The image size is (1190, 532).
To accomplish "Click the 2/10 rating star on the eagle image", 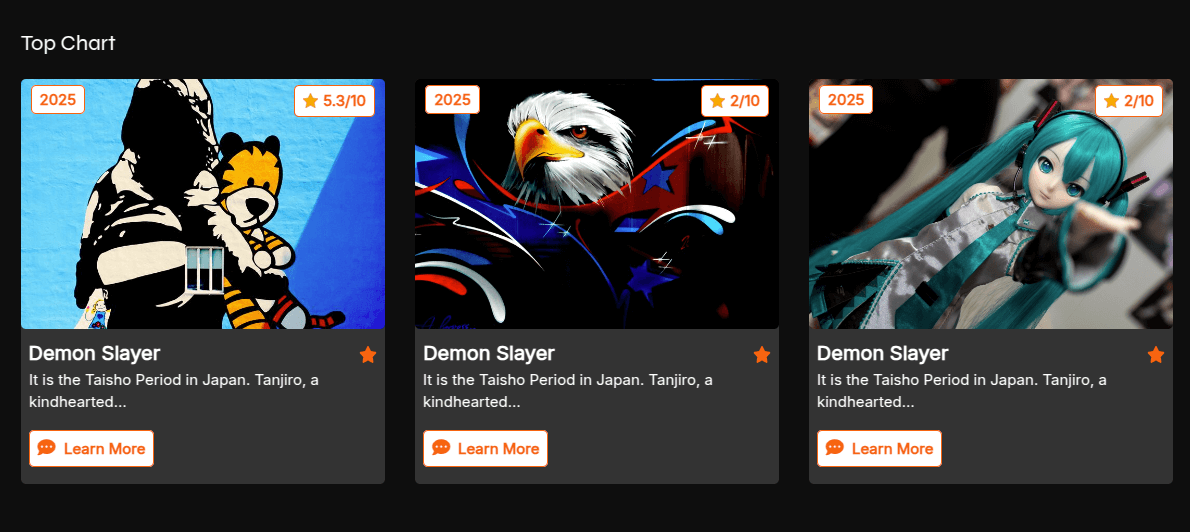I will pyautogui.click(x=717, y=101).
